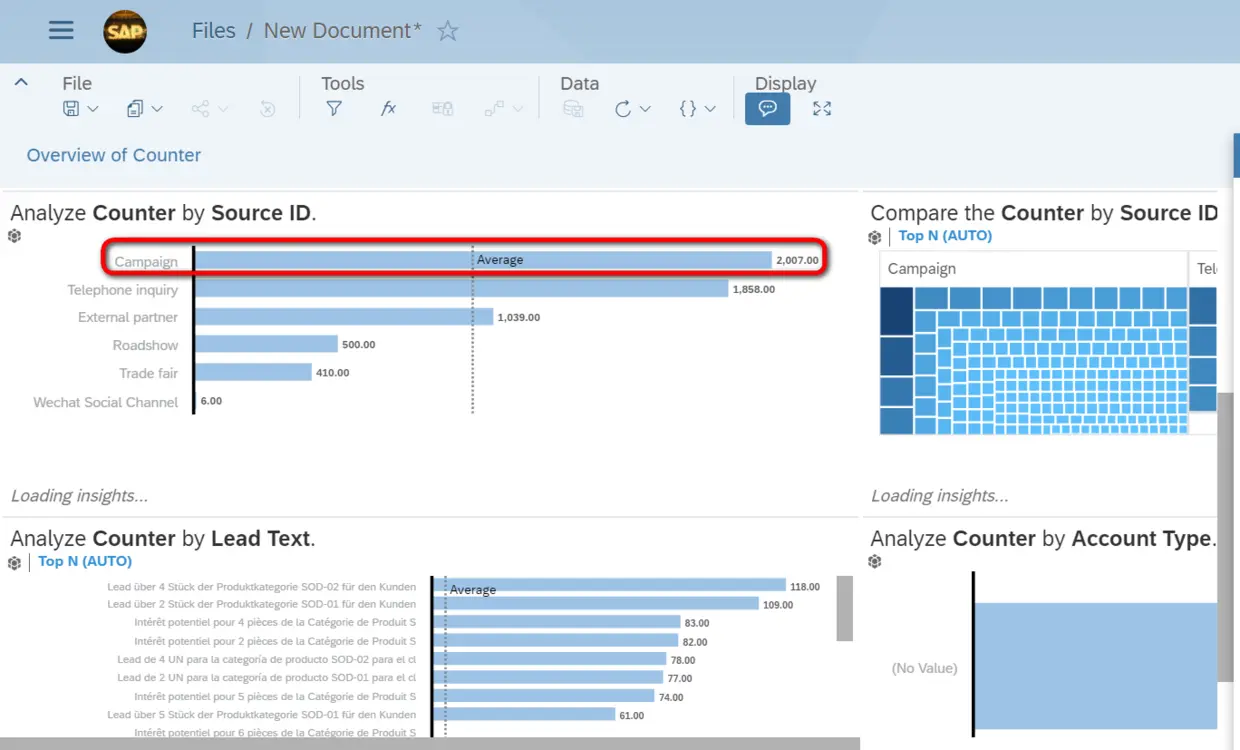Click the revert/reset icon in File section
The height and width of the screenshot is (750, 1240).
(267, 109)
